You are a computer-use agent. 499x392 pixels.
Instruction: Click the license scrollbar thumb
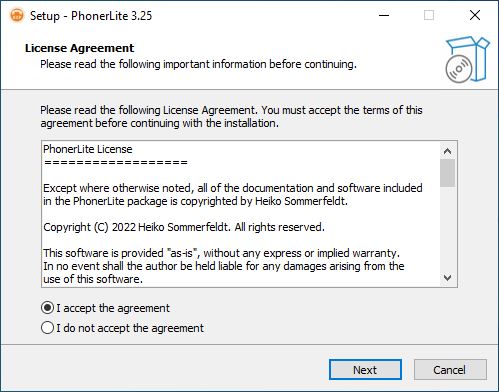[x=448, y=173]
